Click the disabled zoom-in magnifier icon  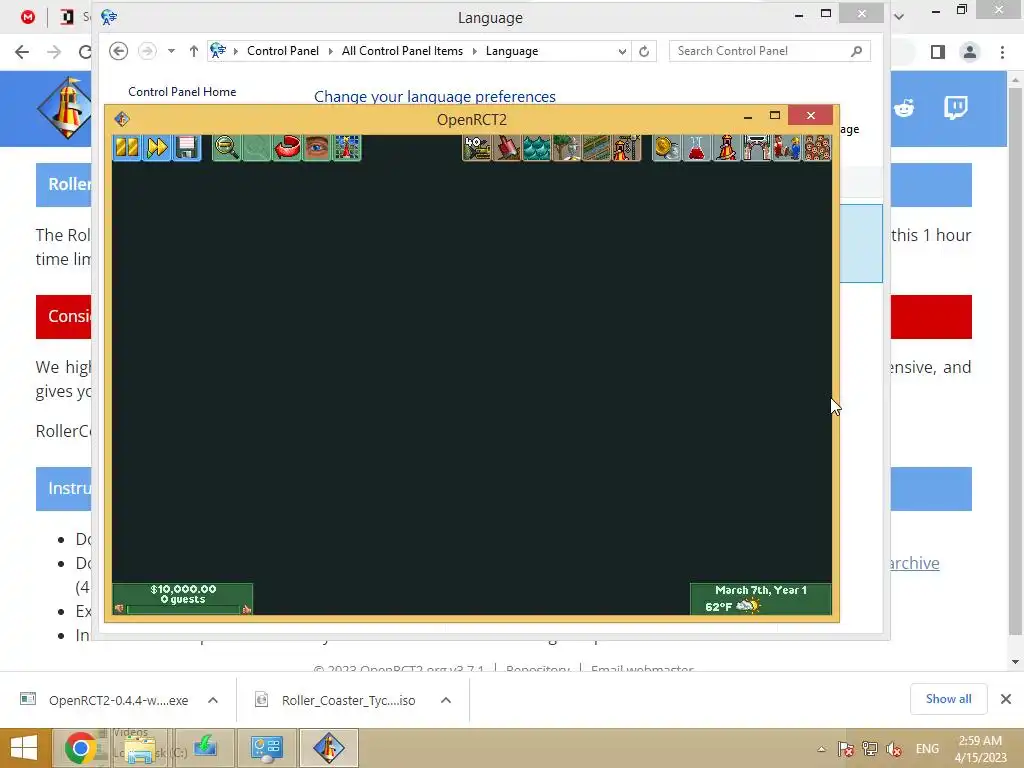(x=257, y=148)
